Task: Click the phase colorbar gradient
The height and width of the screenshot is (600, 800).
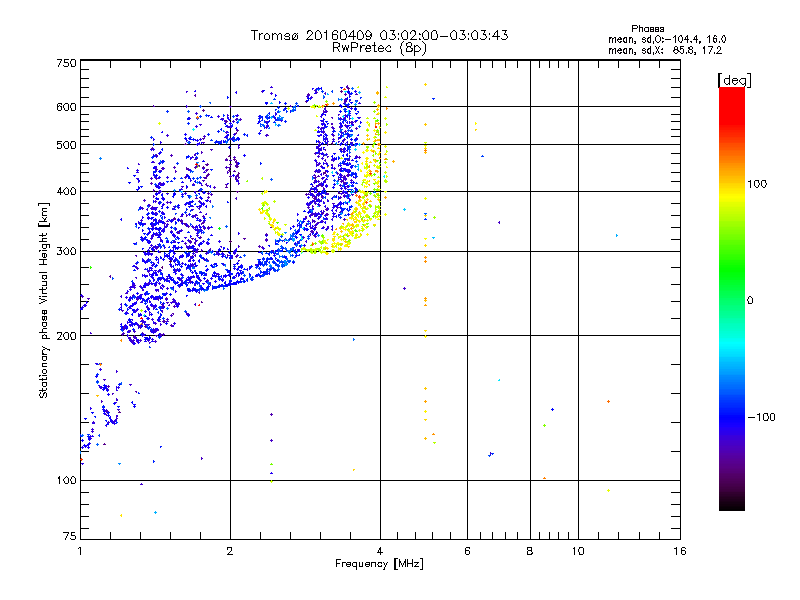Action: point(732,298)
